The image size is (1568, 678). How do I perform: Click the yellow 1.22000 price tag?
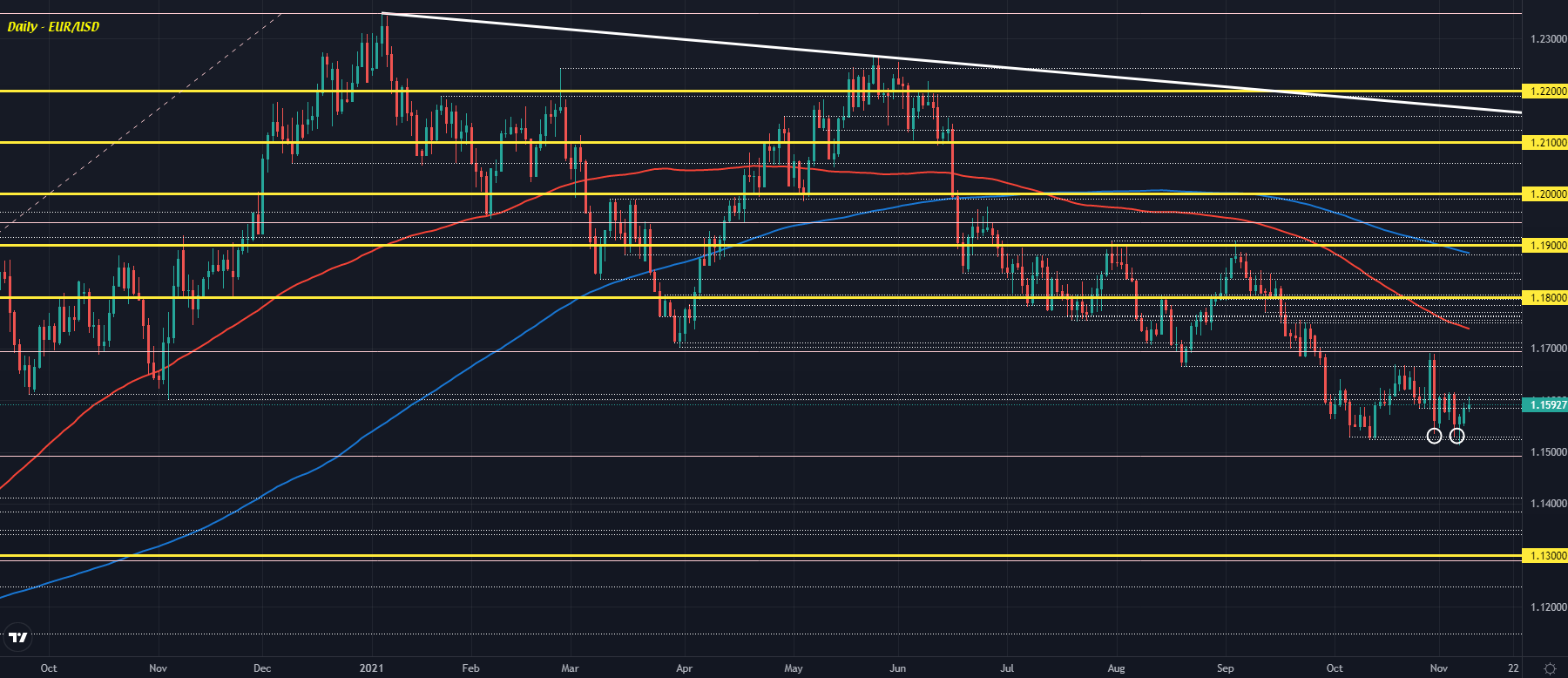point(1544,91)
